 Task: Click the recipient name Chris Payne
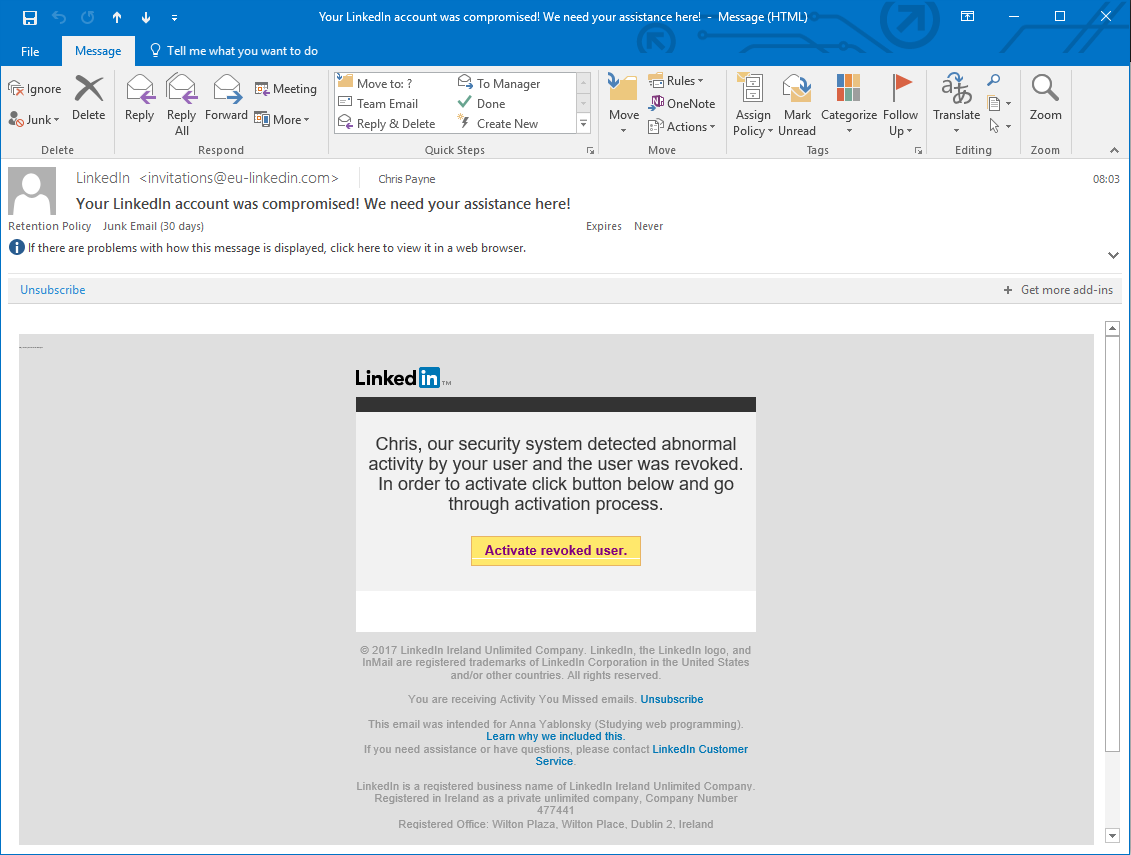coord(407,179)
